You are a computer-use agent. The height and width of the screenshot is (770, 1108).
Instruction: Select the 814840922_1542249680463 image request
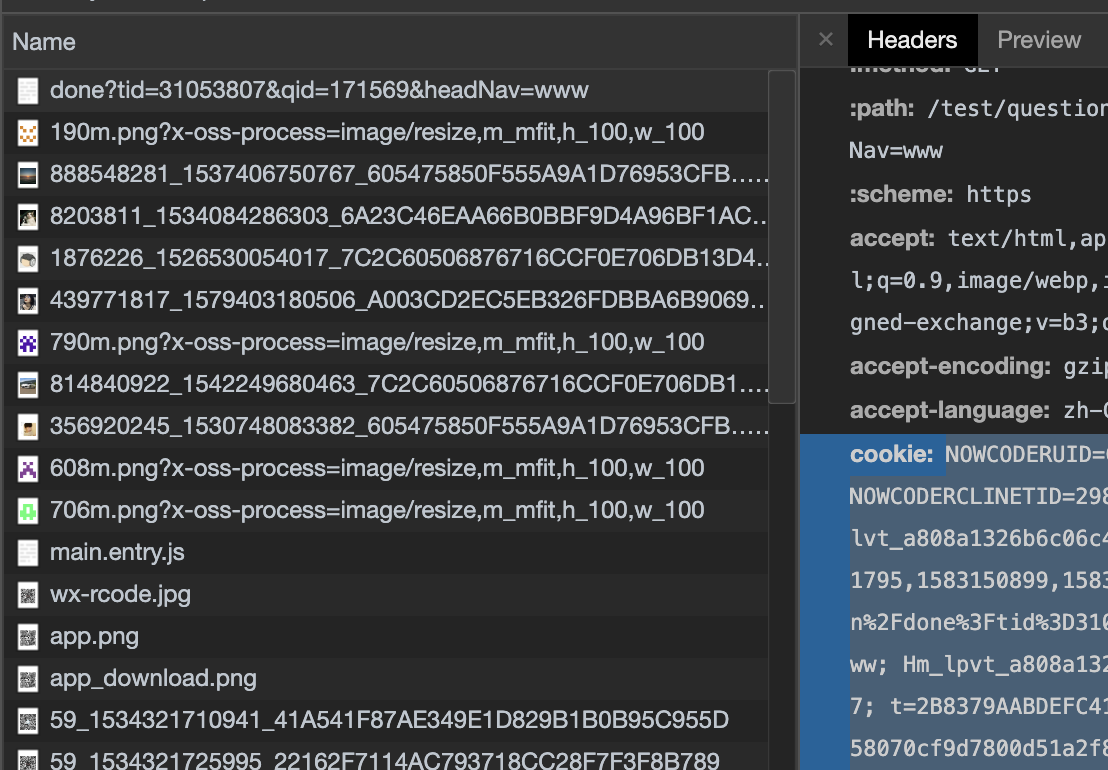point(386,384)
